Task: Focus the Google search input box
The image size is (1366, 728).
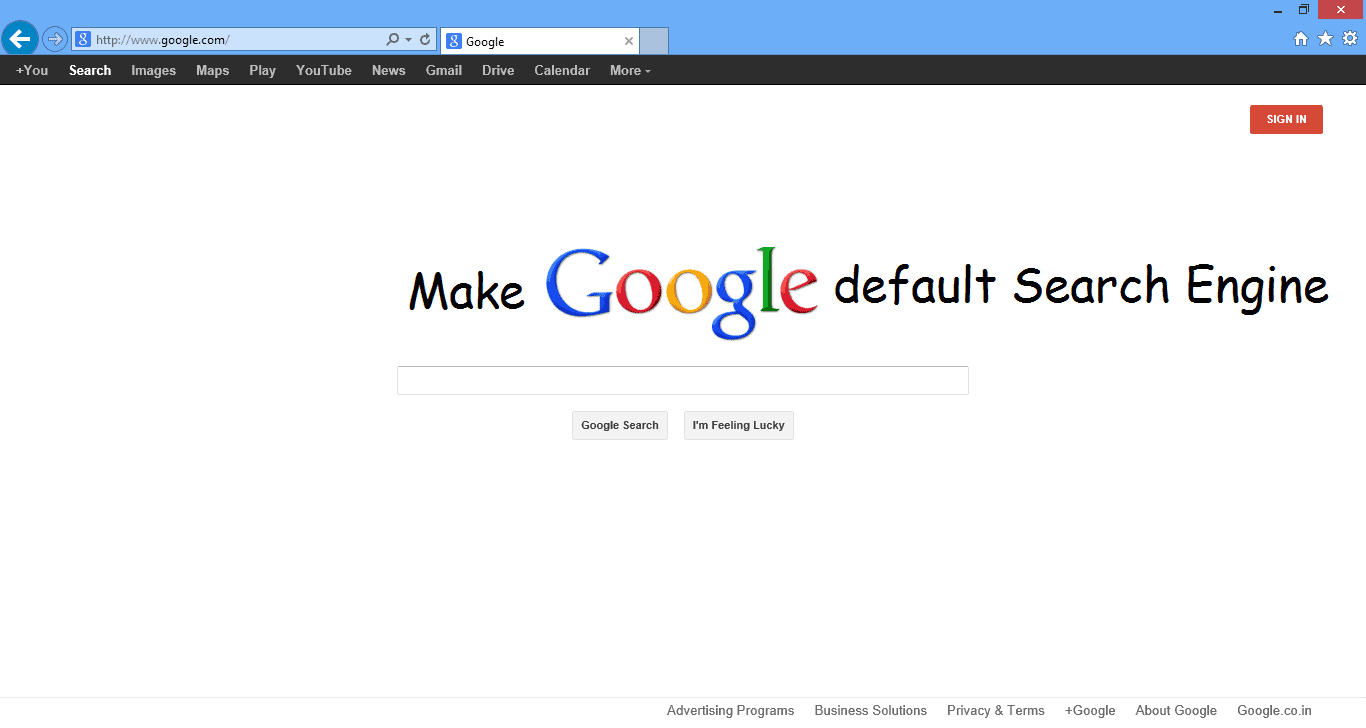Action: click(683, 380)
